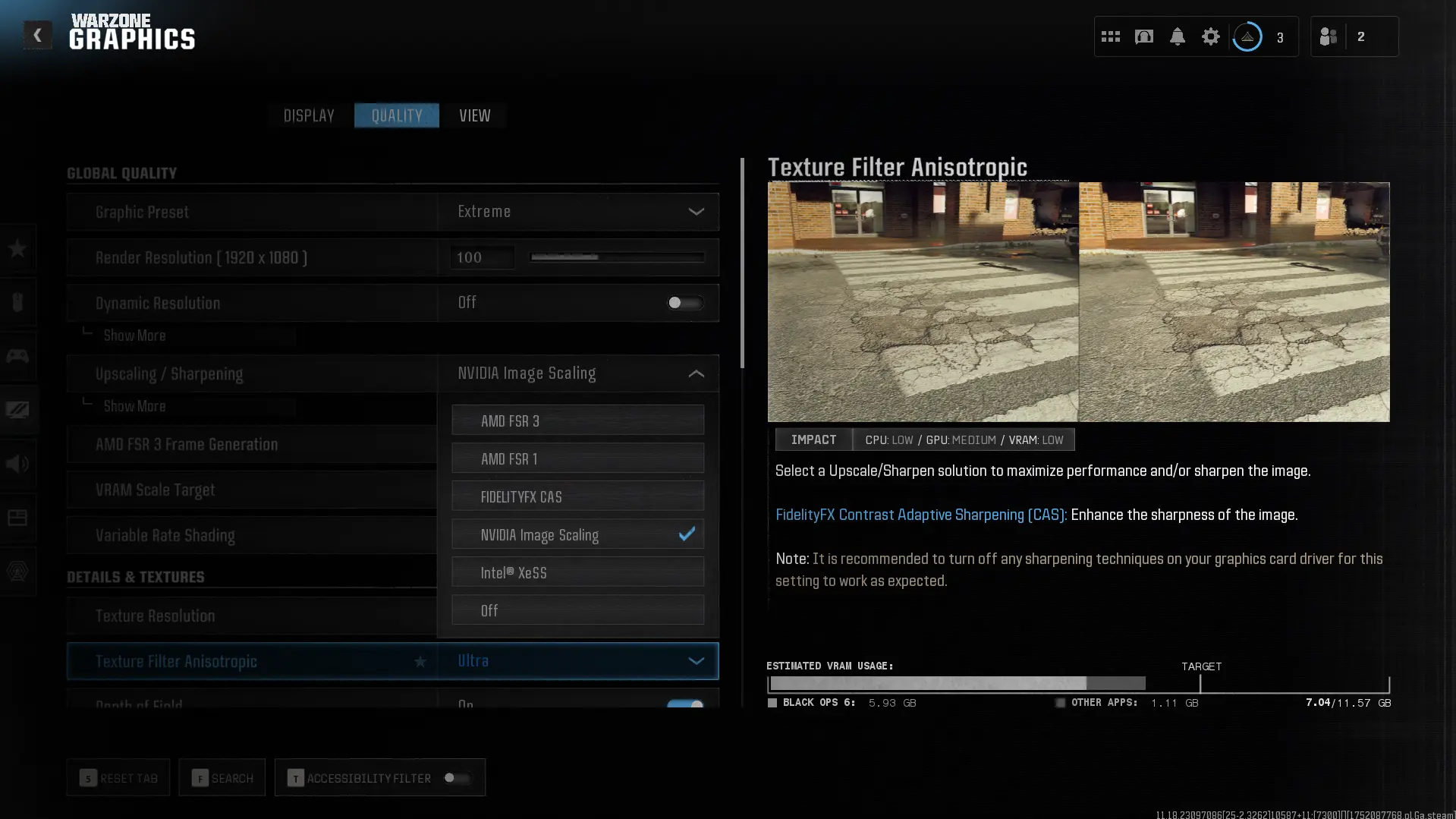Click the Dynamic Resolution label
The width and height of the screenshot is (1456, 819).
click(158, 304)
